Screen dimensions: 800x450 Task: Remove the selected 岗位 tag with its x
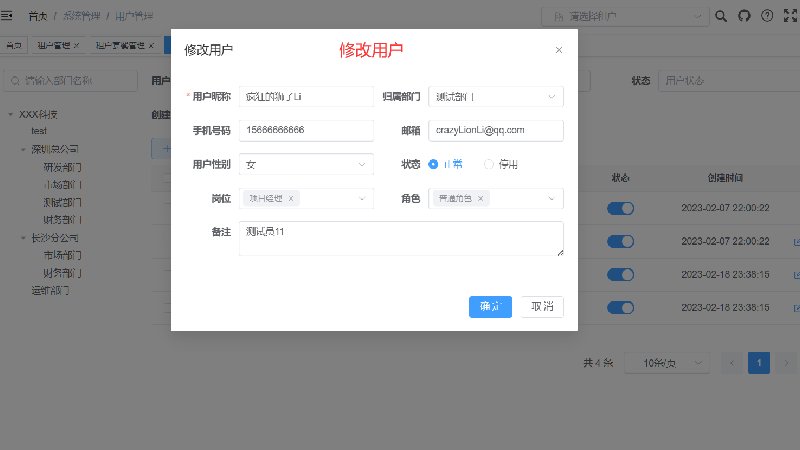point(291,199)
